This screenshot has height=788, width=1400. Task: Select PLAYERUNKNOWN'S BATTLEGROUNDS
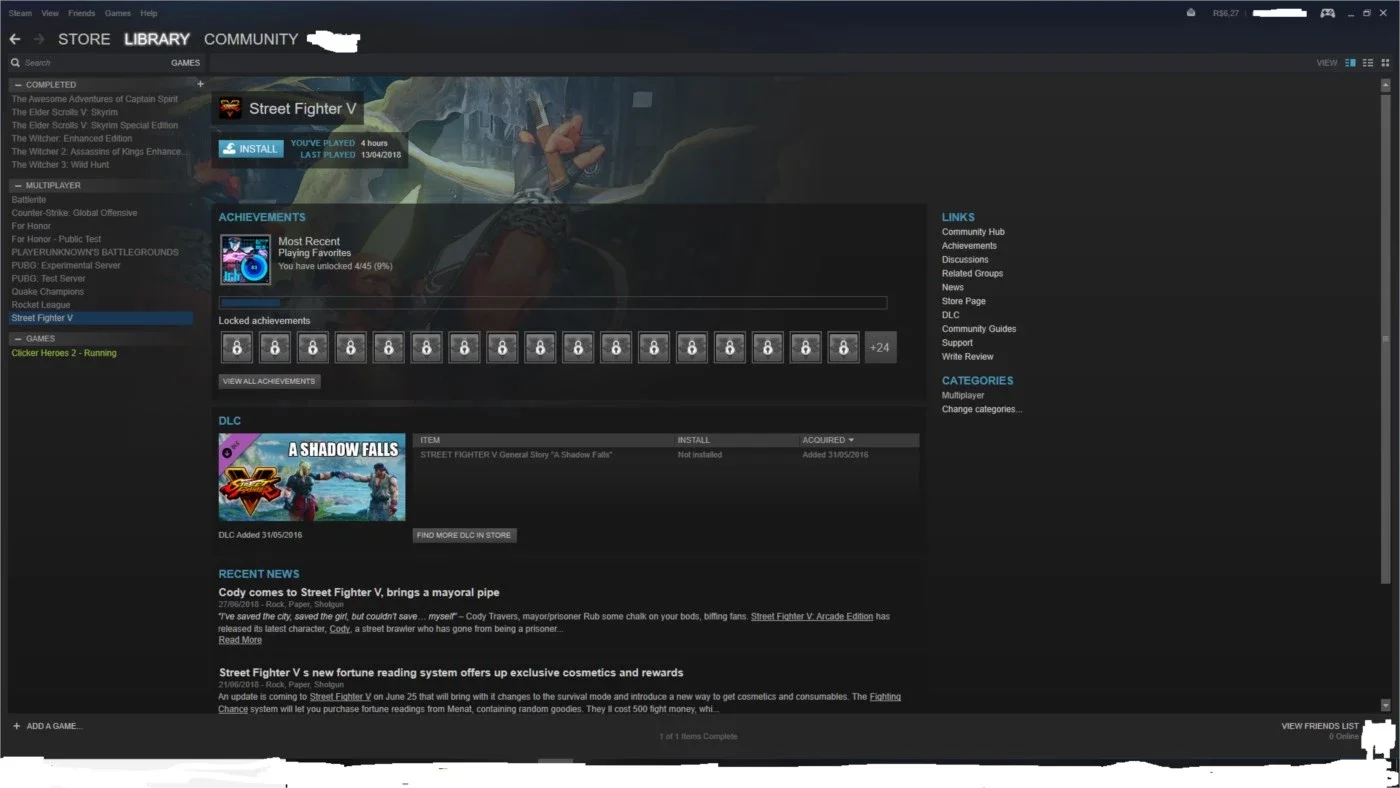coord(95,253)
